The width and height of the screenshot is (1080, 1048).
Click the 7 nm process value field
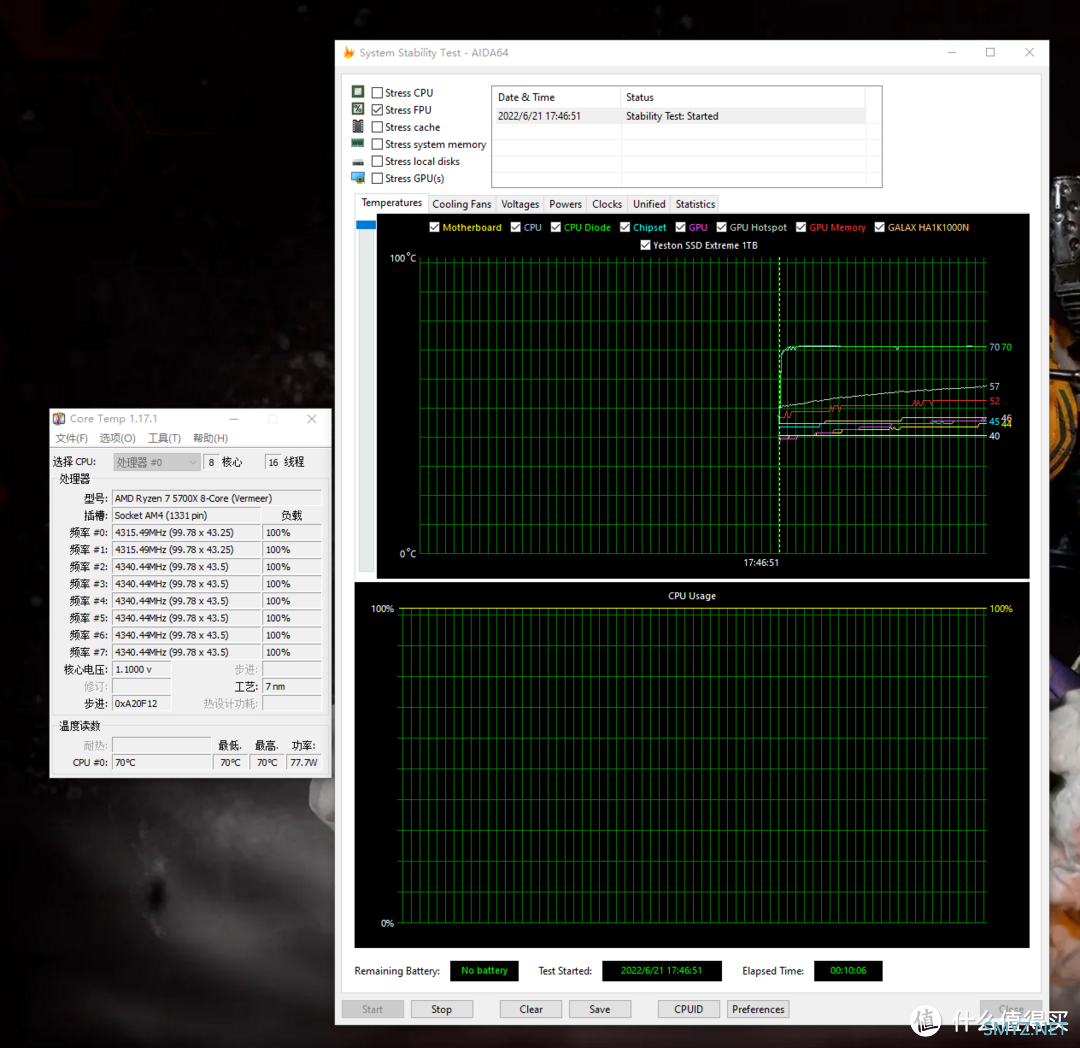coord(292,687)
